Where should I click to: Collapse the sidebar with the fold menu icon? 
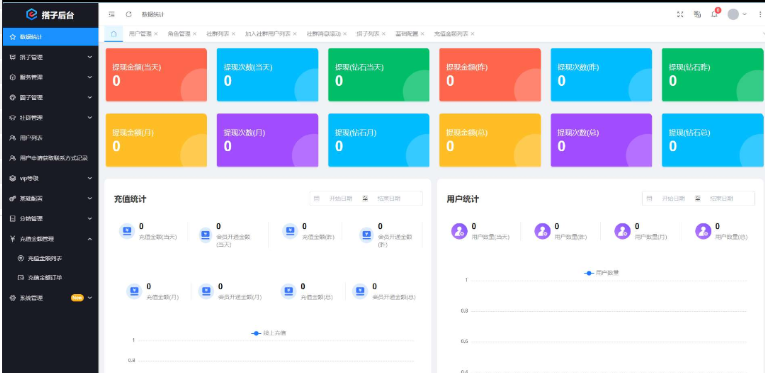[x=112, y=15]
